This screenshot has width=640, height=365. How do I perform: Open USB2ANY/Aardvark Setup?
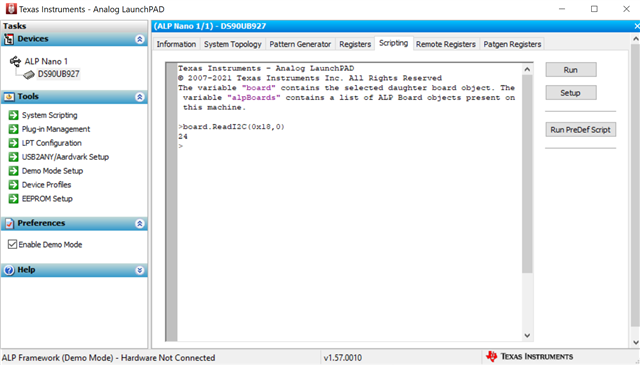pyautogui.click(x=65, y=157)
